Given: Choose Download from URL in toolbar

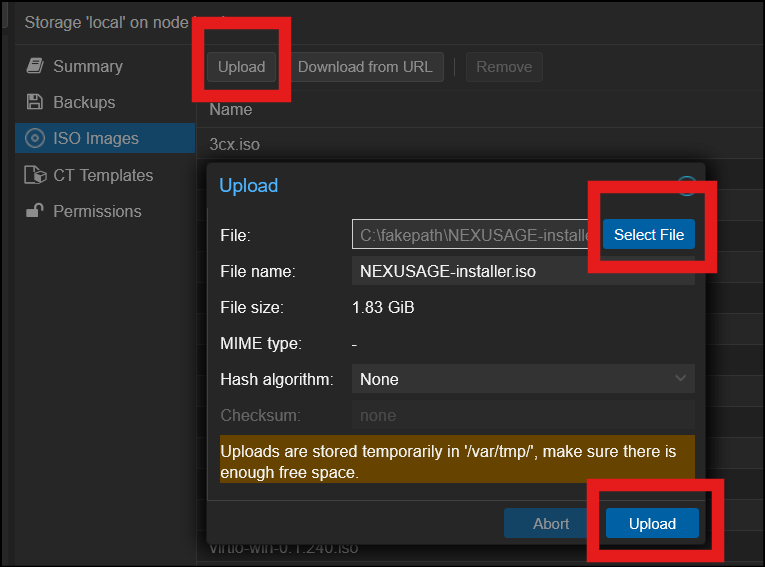Looking at the screenshot, I should (x=365, y=67).
